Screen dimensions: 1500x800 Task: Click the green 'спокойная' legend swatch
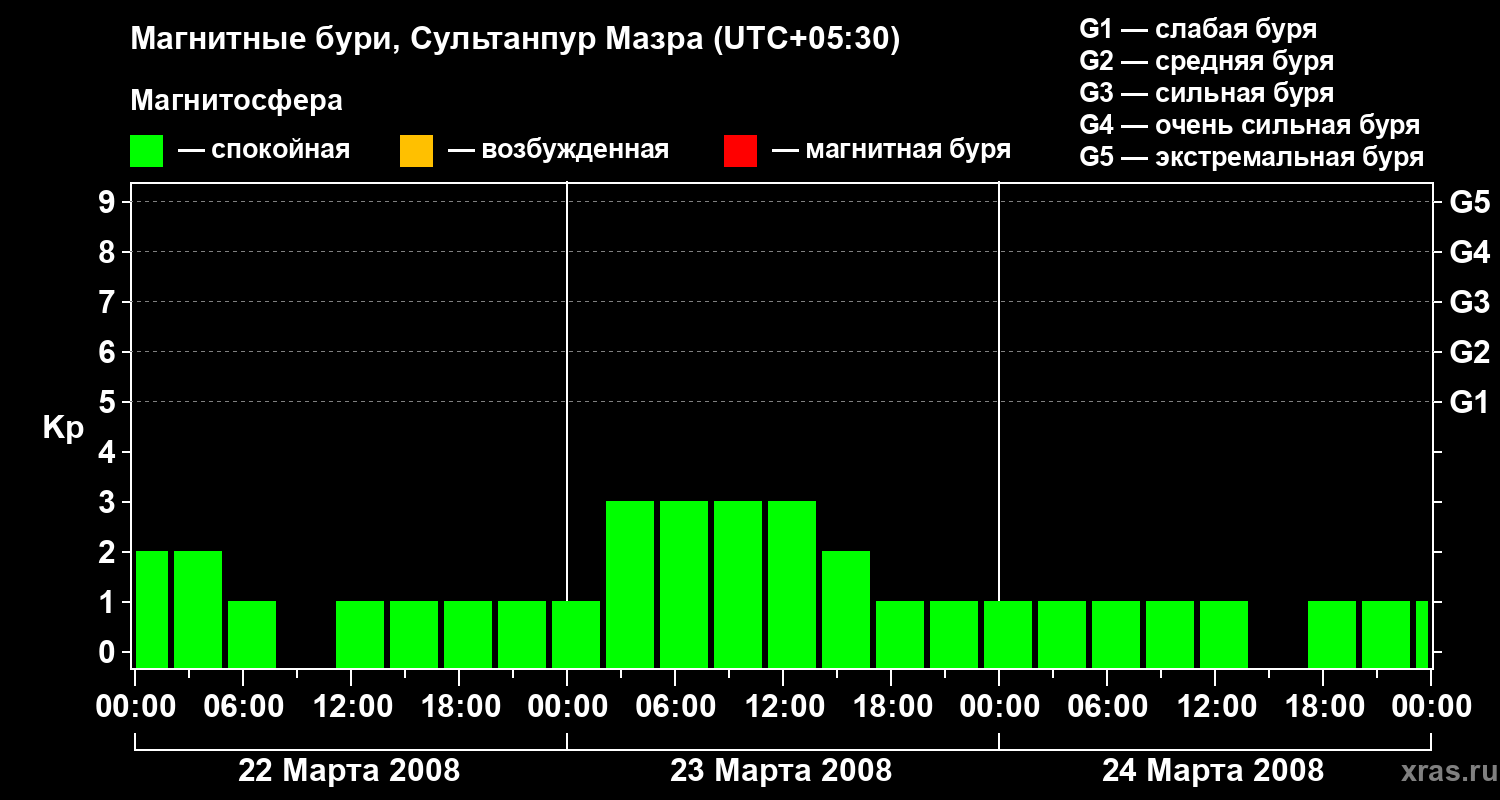tap(146, 151)
